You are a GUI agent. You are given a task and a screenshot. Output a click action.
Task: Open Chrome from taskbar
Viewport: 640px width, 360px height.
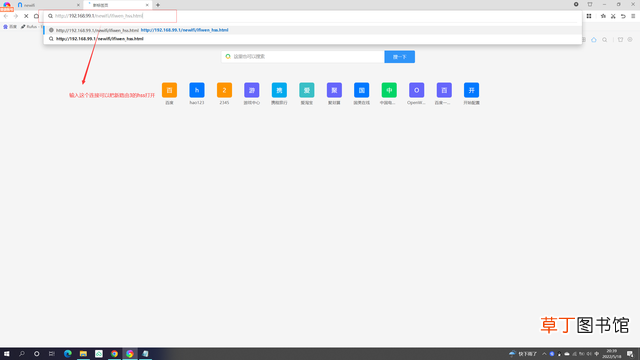click(x=114, y=354)
